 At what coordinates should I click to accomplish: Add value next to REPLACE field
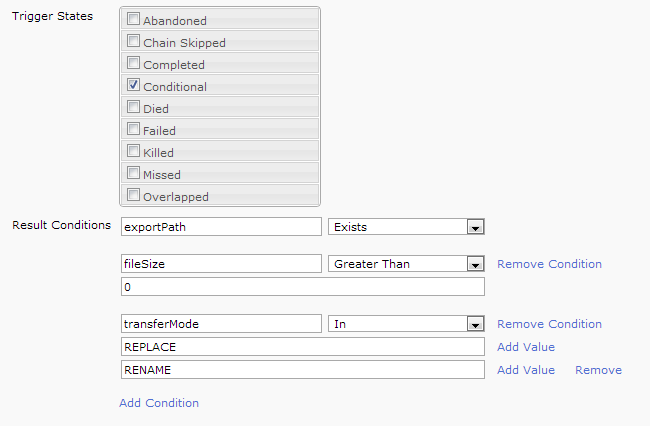(x=525, y=347)
